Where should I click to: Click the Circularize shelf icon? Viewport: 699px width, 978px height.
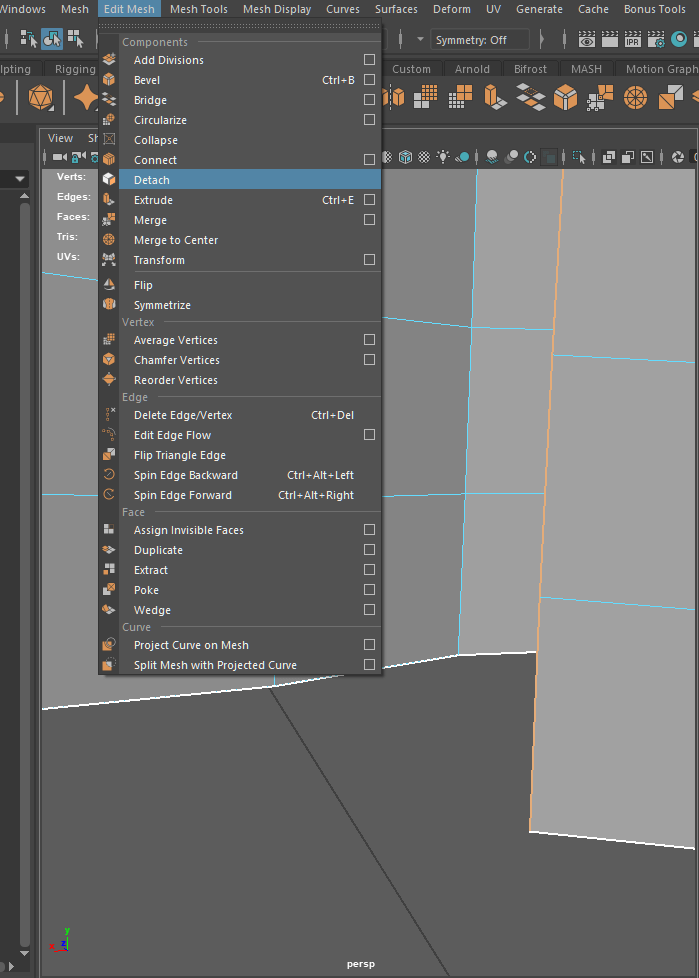point(636,97)
